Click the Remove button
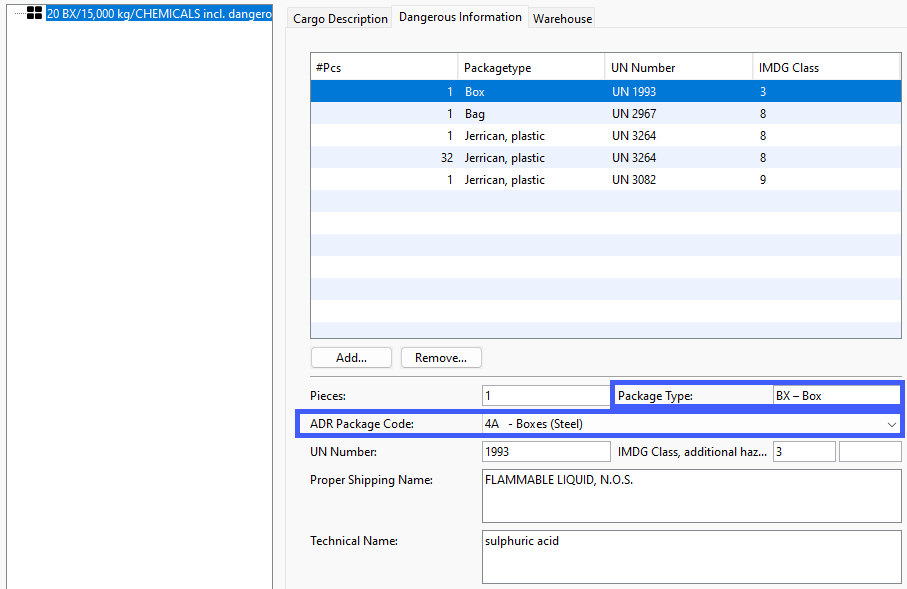 [x=440, y=357]
